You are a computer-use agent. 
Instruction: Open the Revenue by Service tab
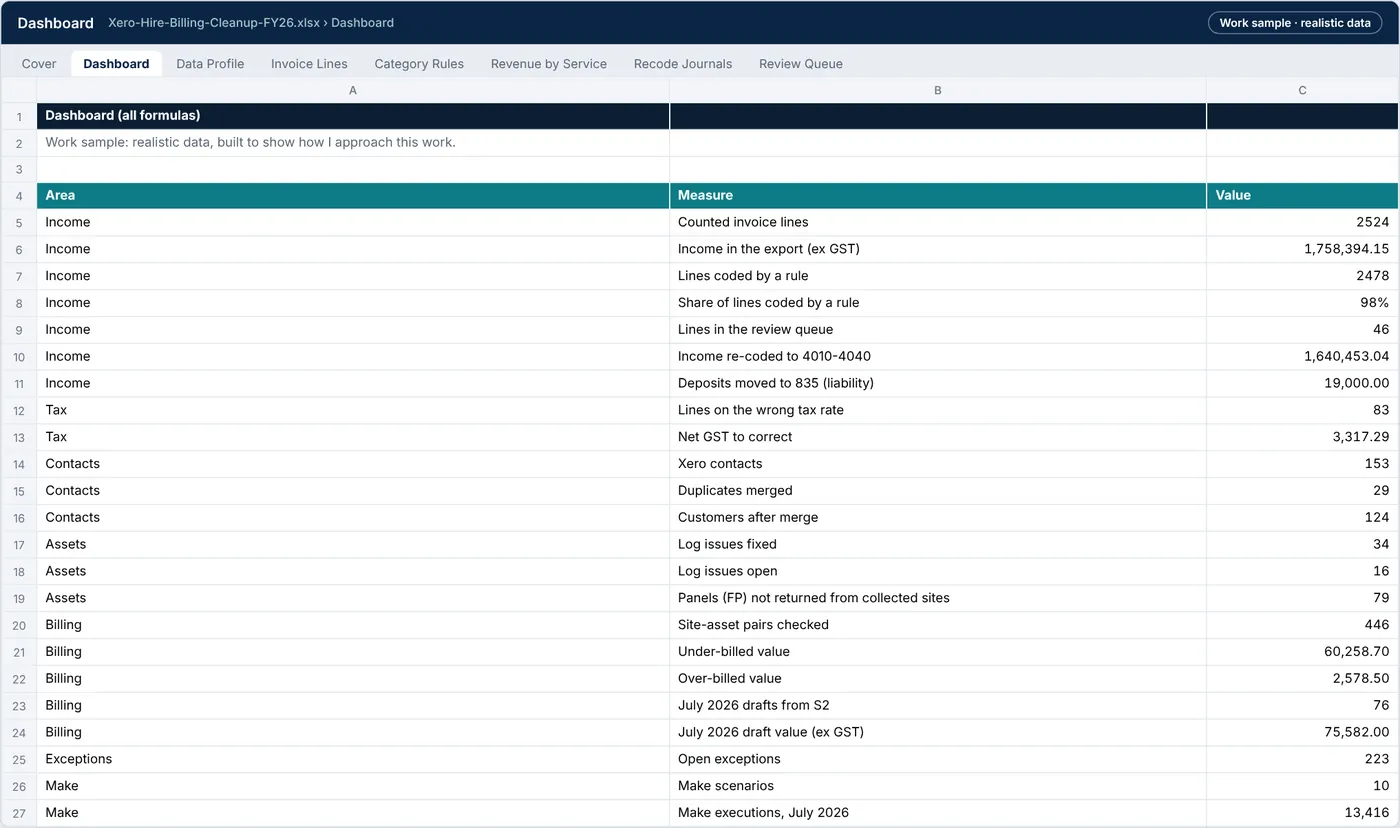pyautogui.click(x=548, y=64)
